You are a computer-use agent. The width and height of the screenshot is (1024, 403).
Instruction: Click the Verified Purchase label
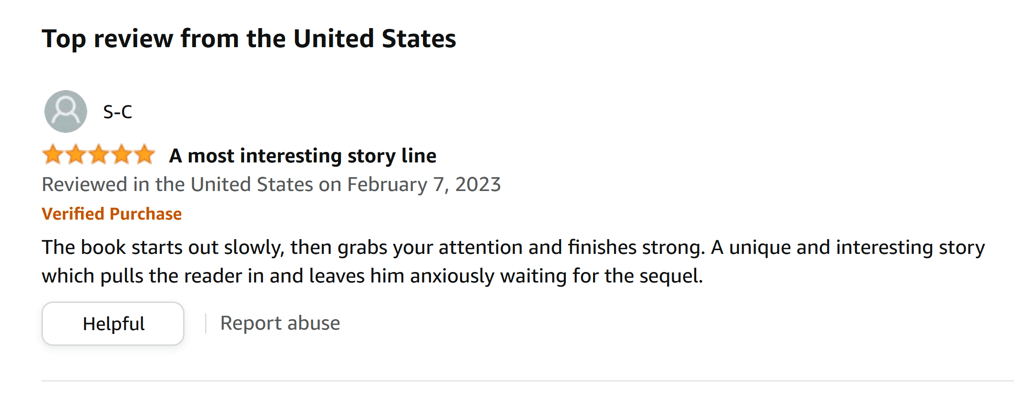(112, 214)
